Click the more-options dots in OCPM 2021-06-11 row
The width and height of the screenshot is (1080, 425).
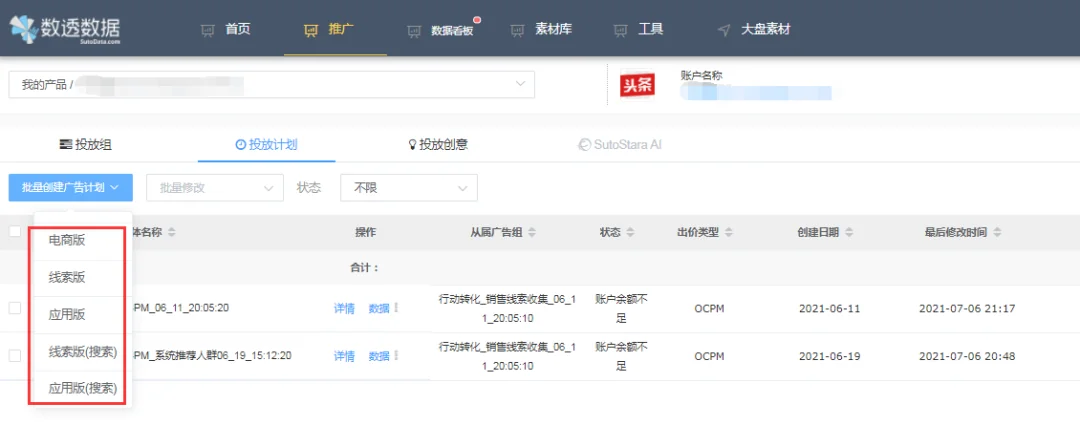tap(396, 308)
